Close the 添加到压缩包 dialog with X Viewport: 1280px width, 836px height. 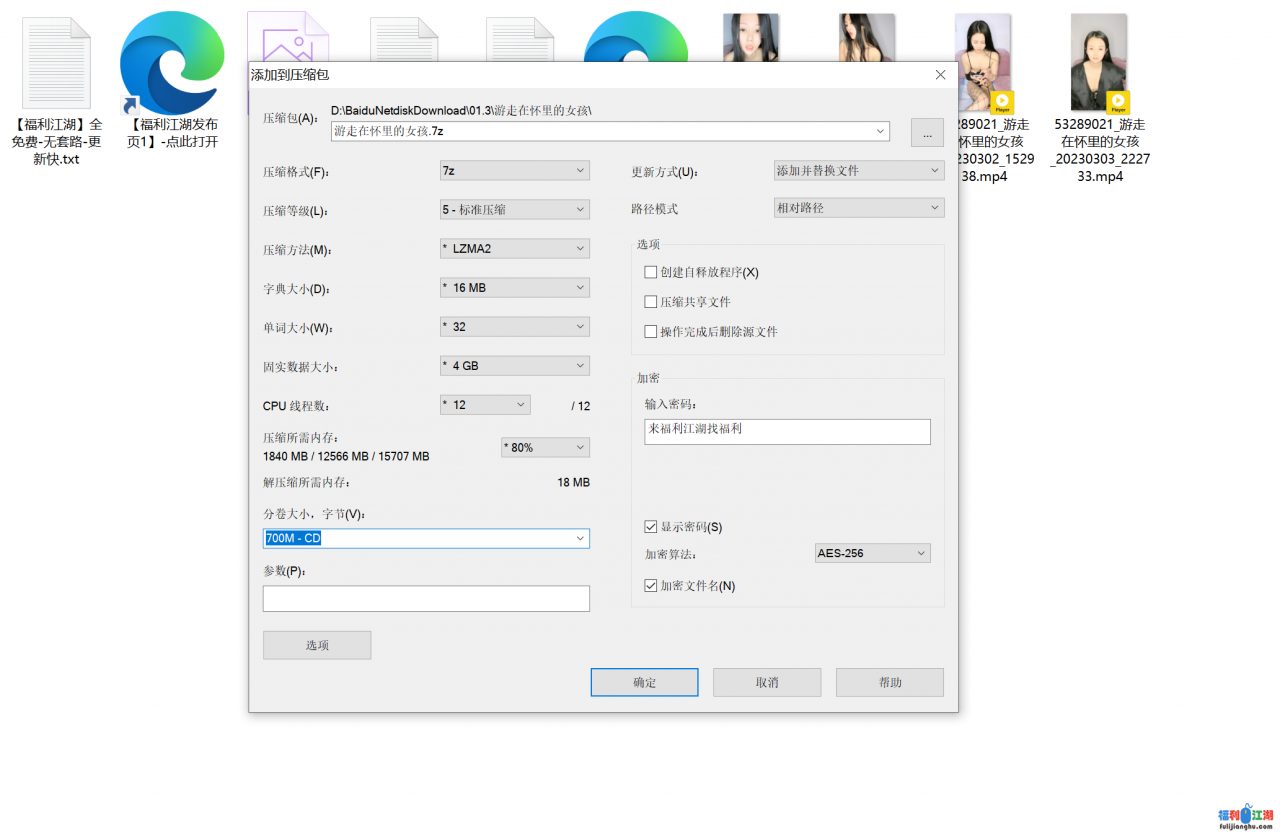pos(940,75)
